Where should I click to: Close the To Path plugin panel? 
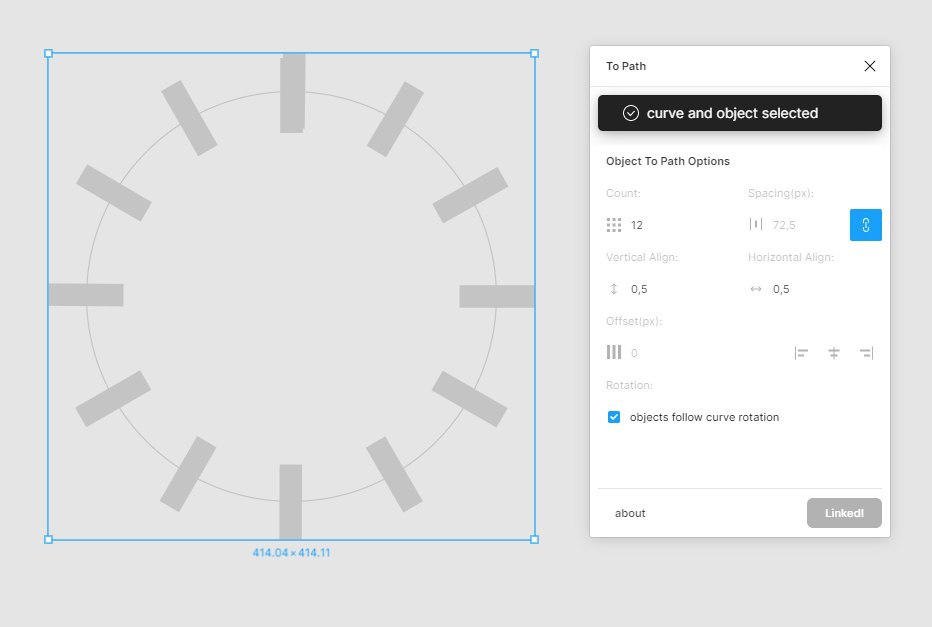[x=870, y=66]
